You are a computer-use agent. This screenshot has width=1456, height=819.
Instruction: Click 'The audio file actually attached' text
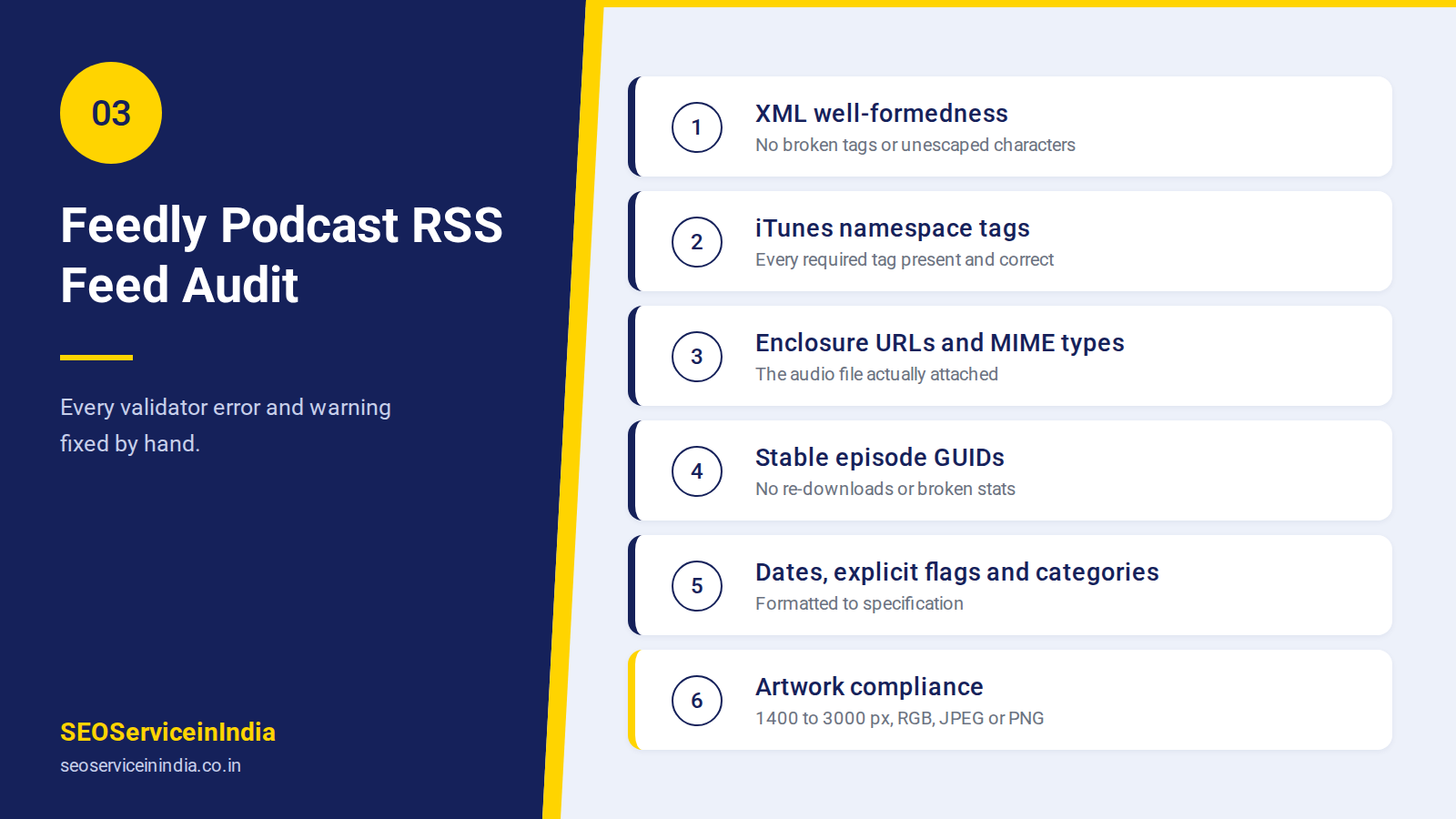[876, 374]
